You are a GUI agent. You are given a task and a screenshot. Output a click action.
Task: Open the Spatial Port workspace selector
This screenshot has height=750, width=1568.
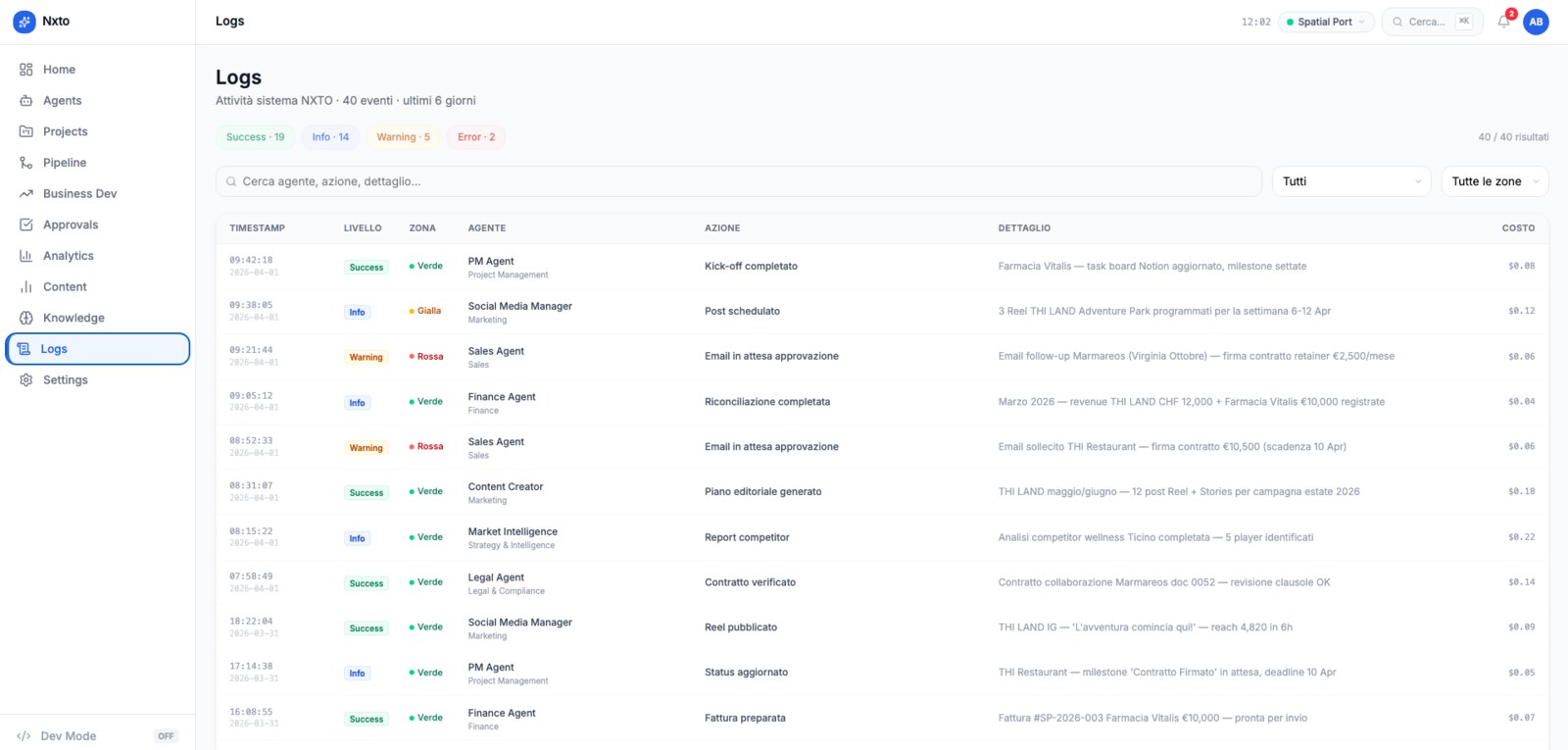pos(1325,22)
